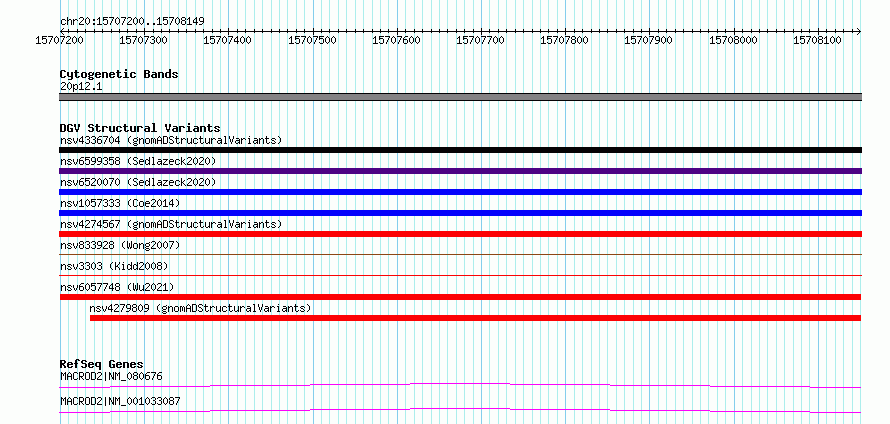Screen dimensions: 890x424
Task: Click ruler position 15707700
Action: 481,40
